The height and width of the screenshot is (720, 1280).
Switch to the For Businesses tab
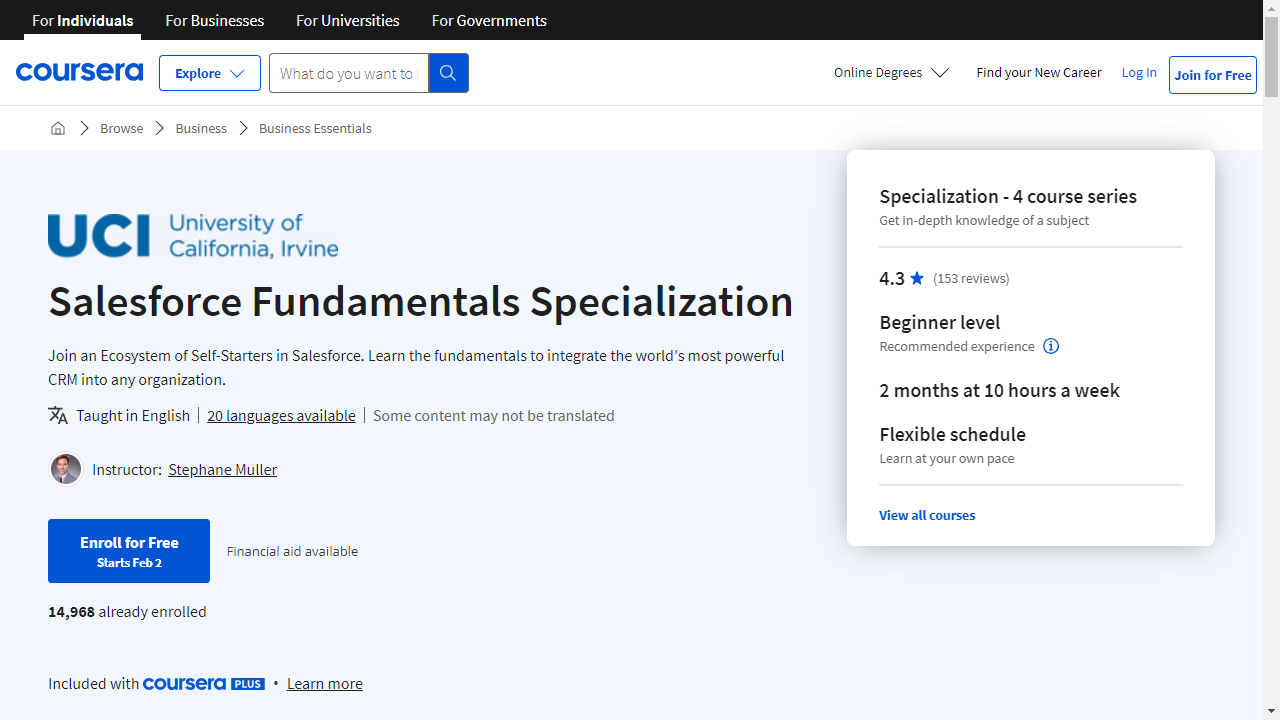(215, 20)
